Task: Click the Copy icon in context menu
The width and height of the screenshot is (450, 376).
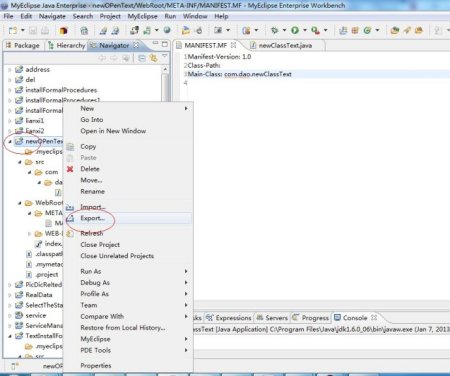Action: 70,147
